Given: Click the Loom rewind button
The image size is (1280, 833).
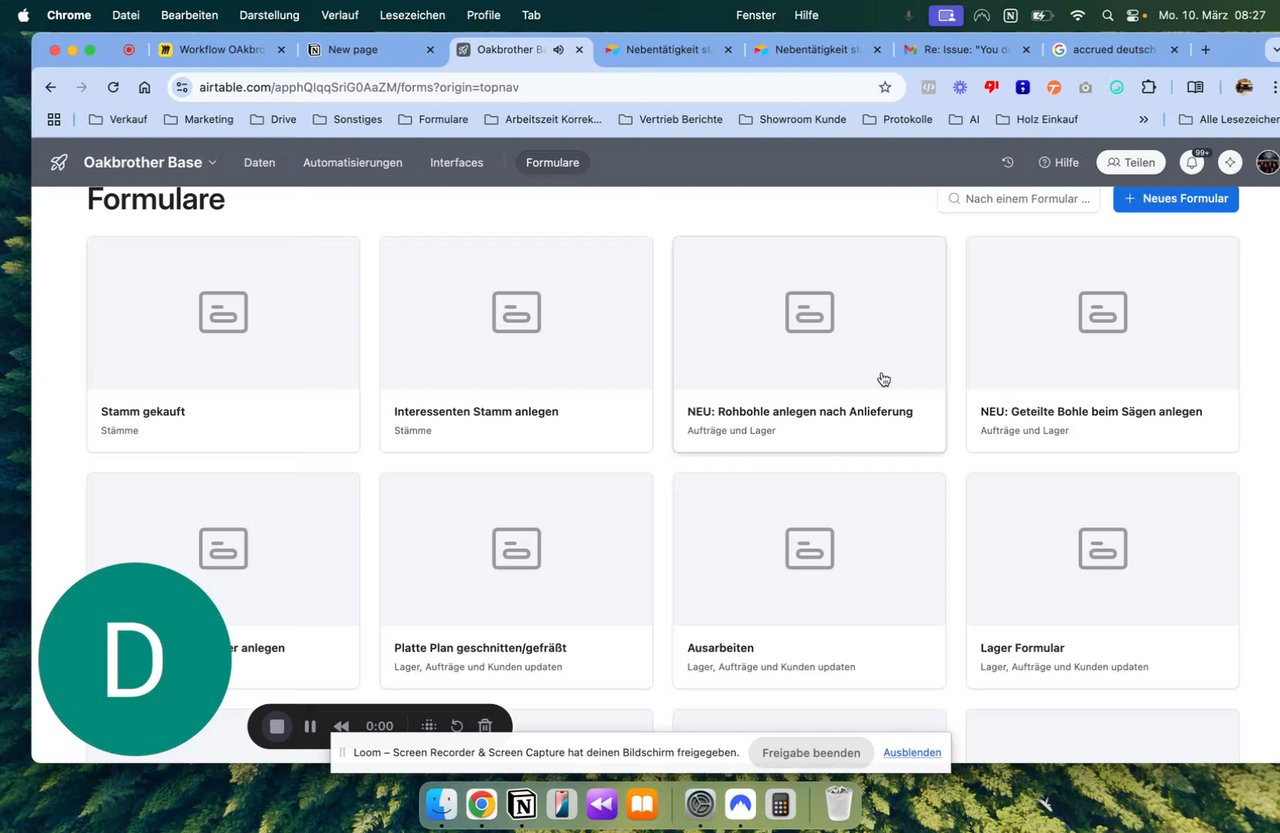Looking at the screenshot, I should pyautogui.click(x=341, y=726).
